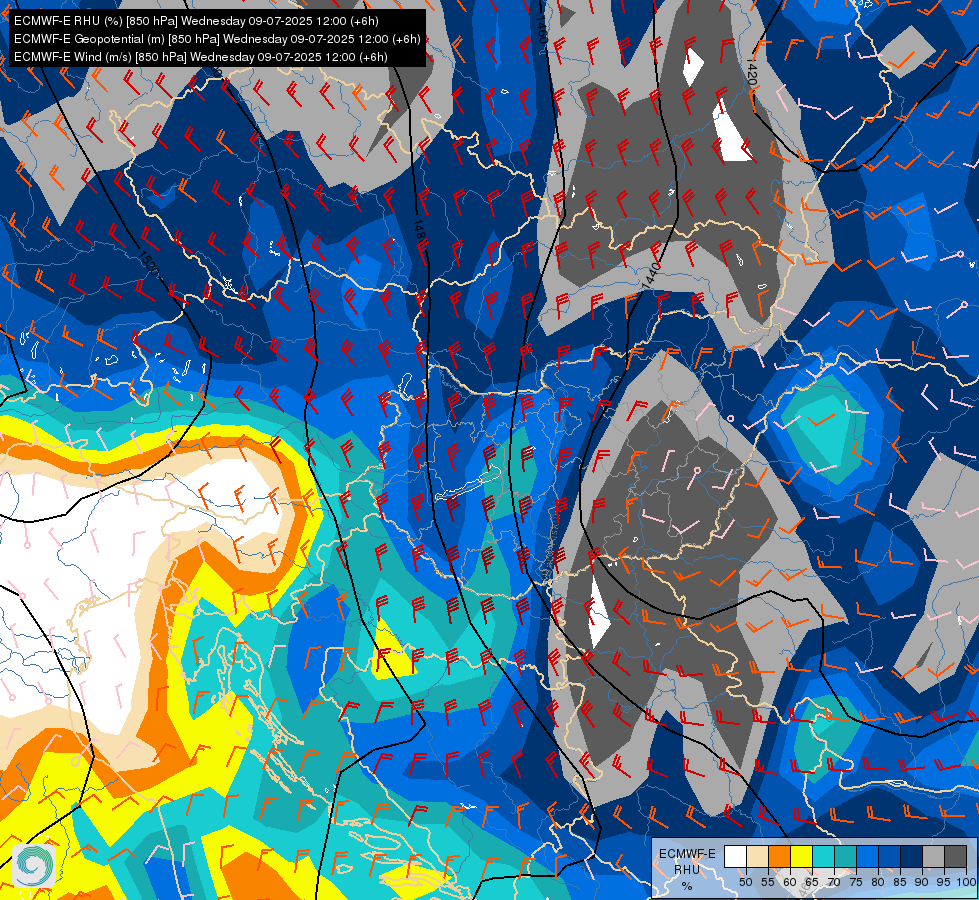Select the cyan 65-70 legend swatch

pyautogui.click(x=824, y=856)
